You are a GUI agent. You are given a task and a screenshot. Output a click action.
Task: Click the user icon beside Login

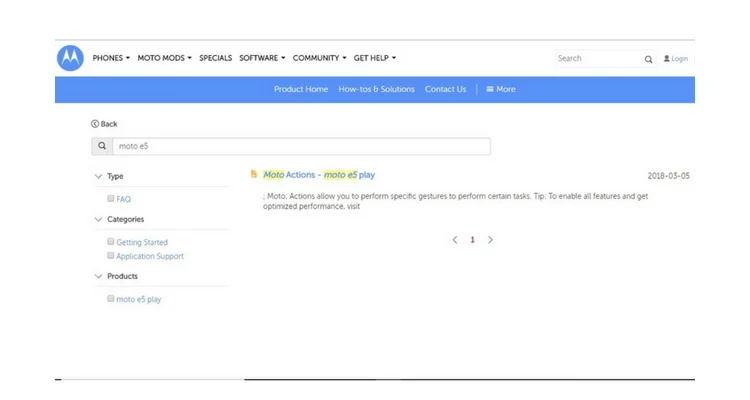(x=666, y=58)
